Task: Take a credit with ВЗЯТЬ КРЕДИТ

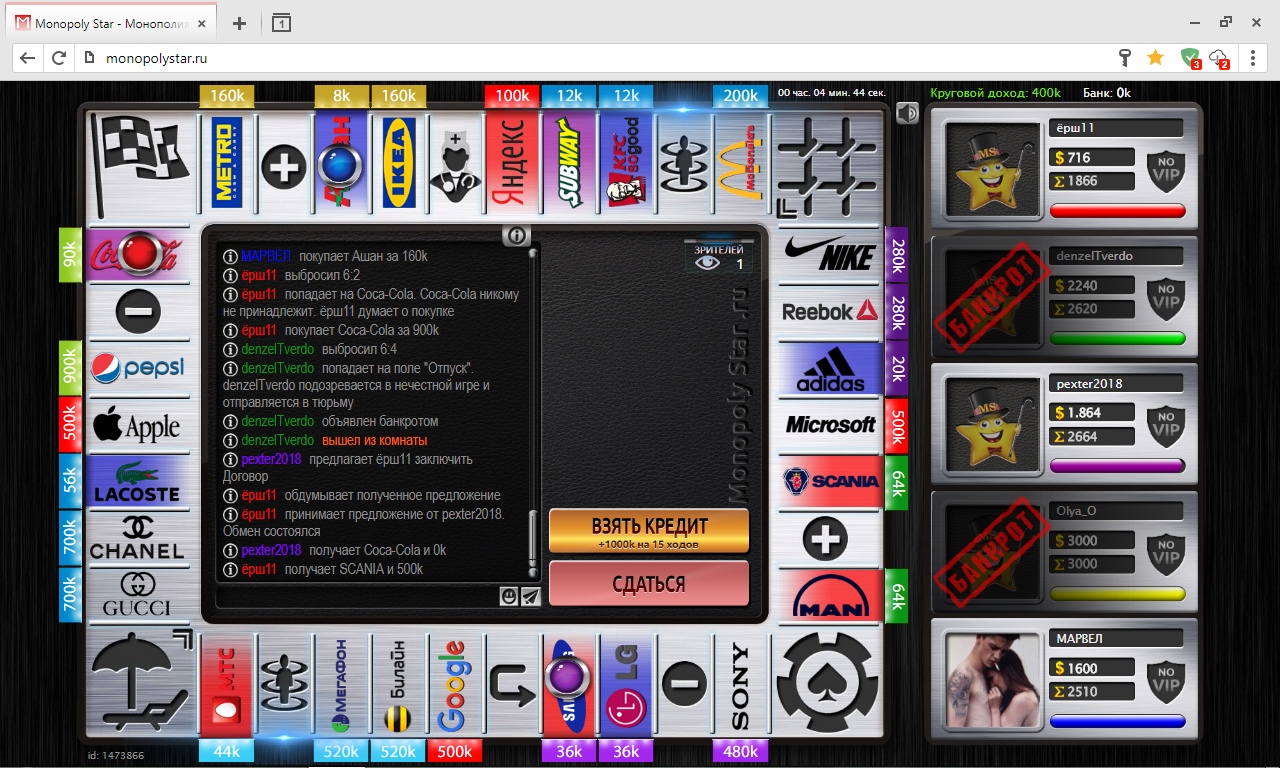Action: tap(649, 532)
